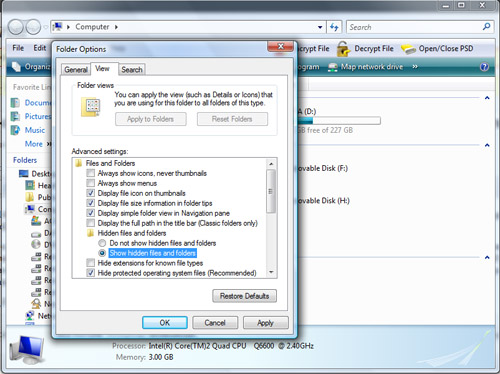Click the Computer icon in the address bar
The height and width of the screenshot is (374, 500).
58,27
